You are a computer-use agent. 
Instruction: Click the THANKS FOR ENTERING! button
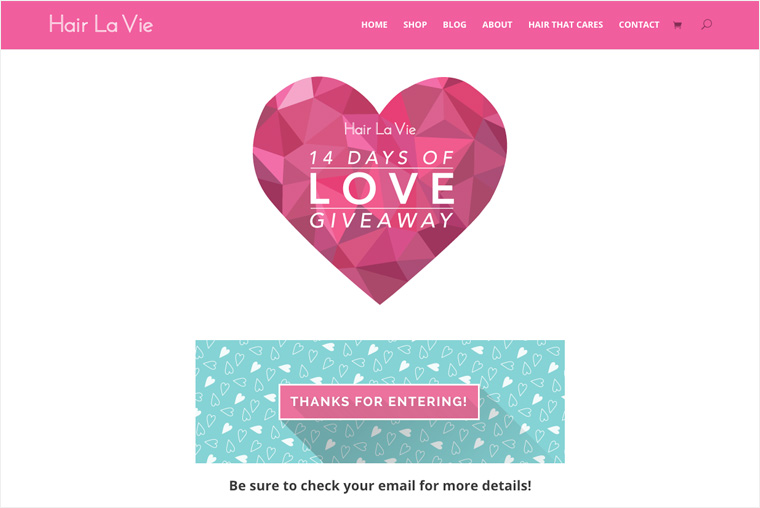coord(379,402)
